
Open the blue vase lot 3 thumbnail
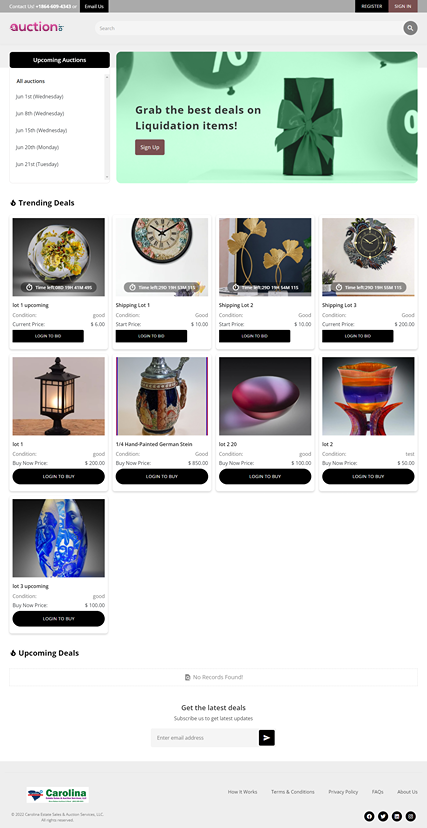(x=59, y=538)
